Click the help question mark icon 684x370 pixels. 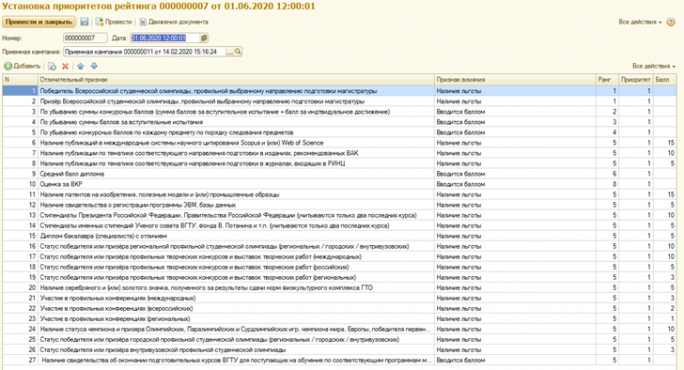click(x=671, y=22)
